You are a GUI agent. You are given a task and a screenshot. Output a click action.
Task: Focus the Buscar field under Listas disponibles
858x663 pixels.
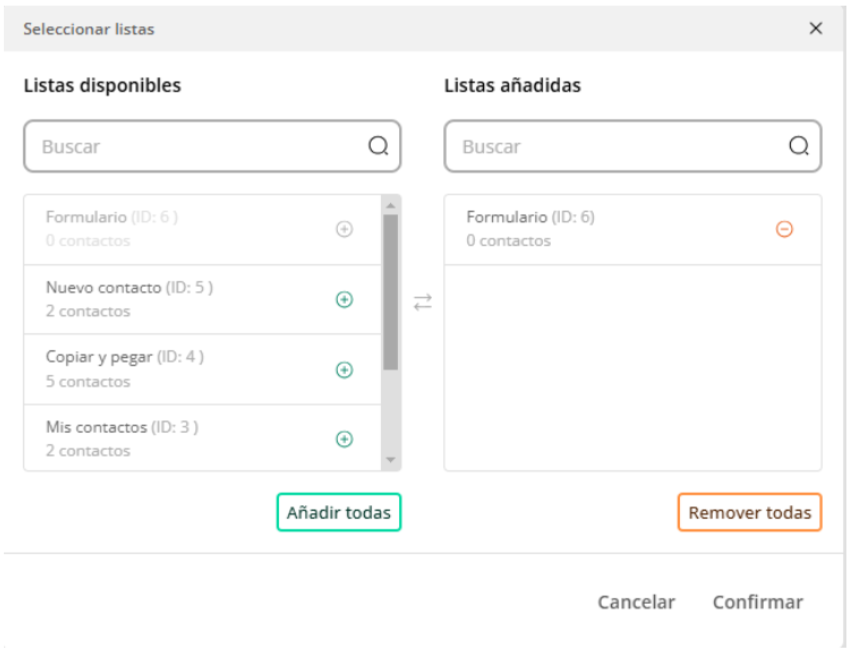pos(212,146)
